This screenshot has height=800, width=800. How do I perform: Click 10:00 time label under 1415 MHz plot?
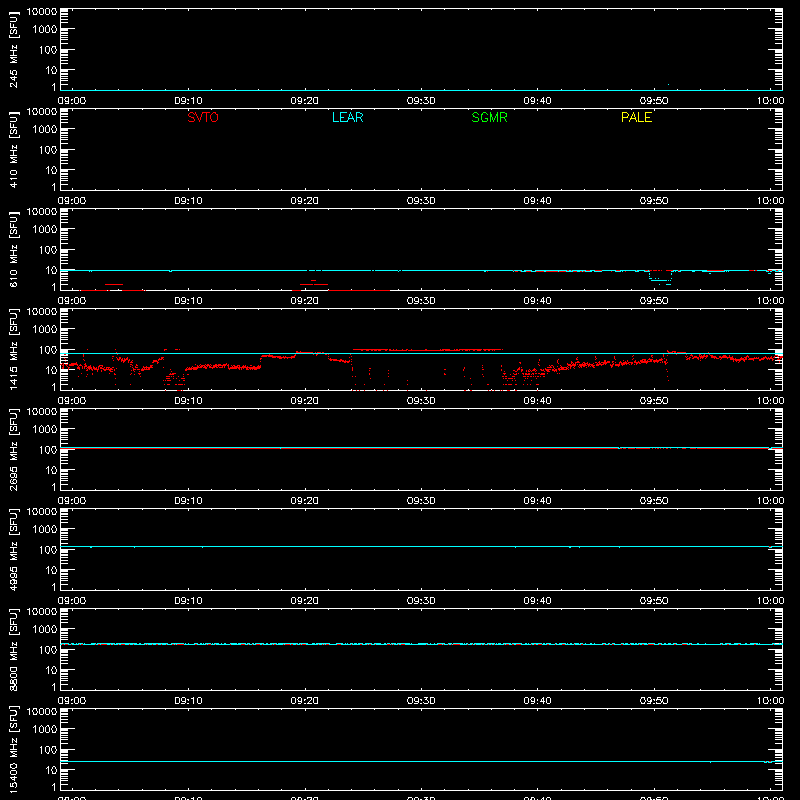click(770, 401)
